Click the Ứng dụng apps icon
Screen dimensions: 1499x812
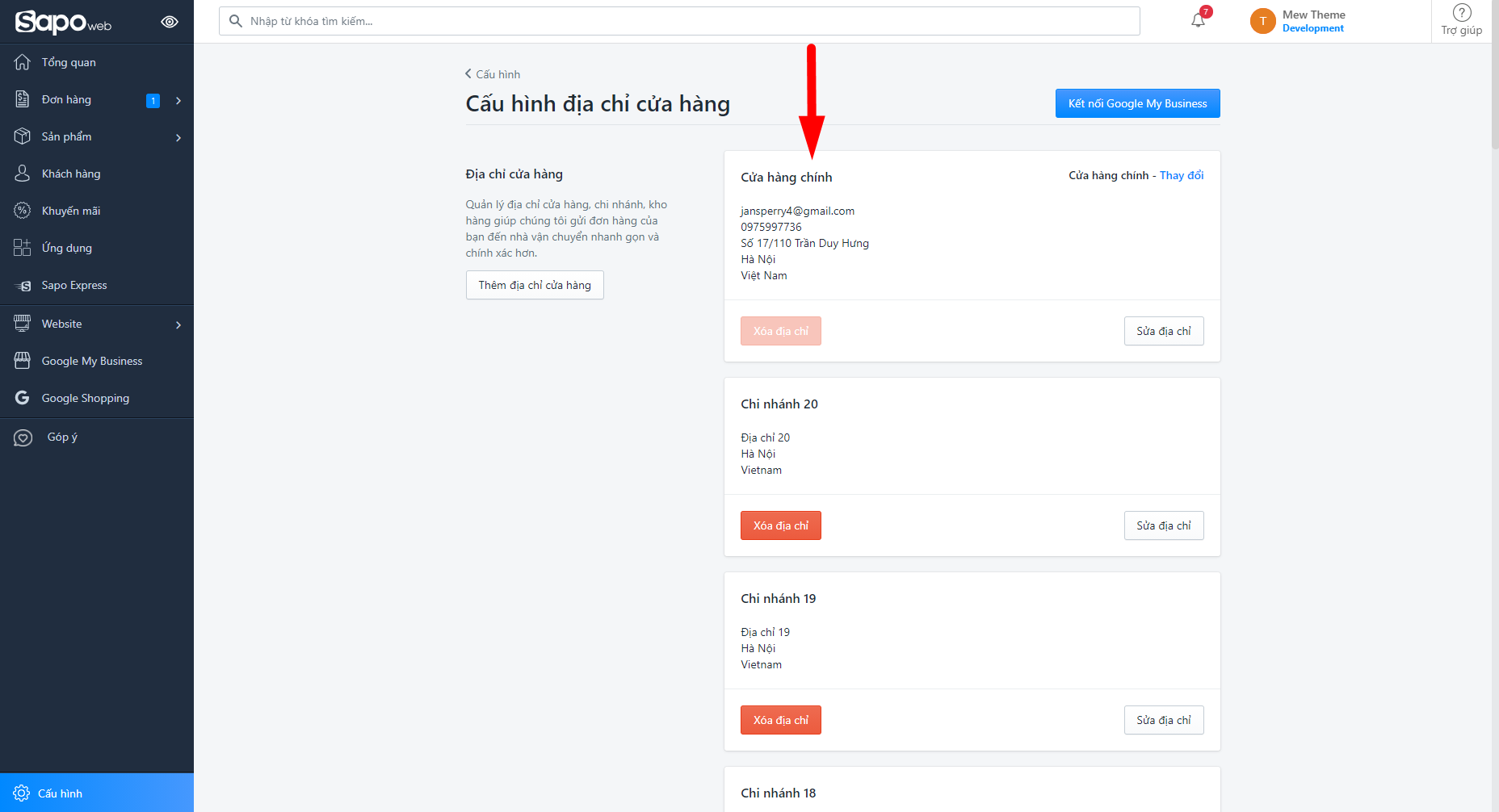coord(23,248)
